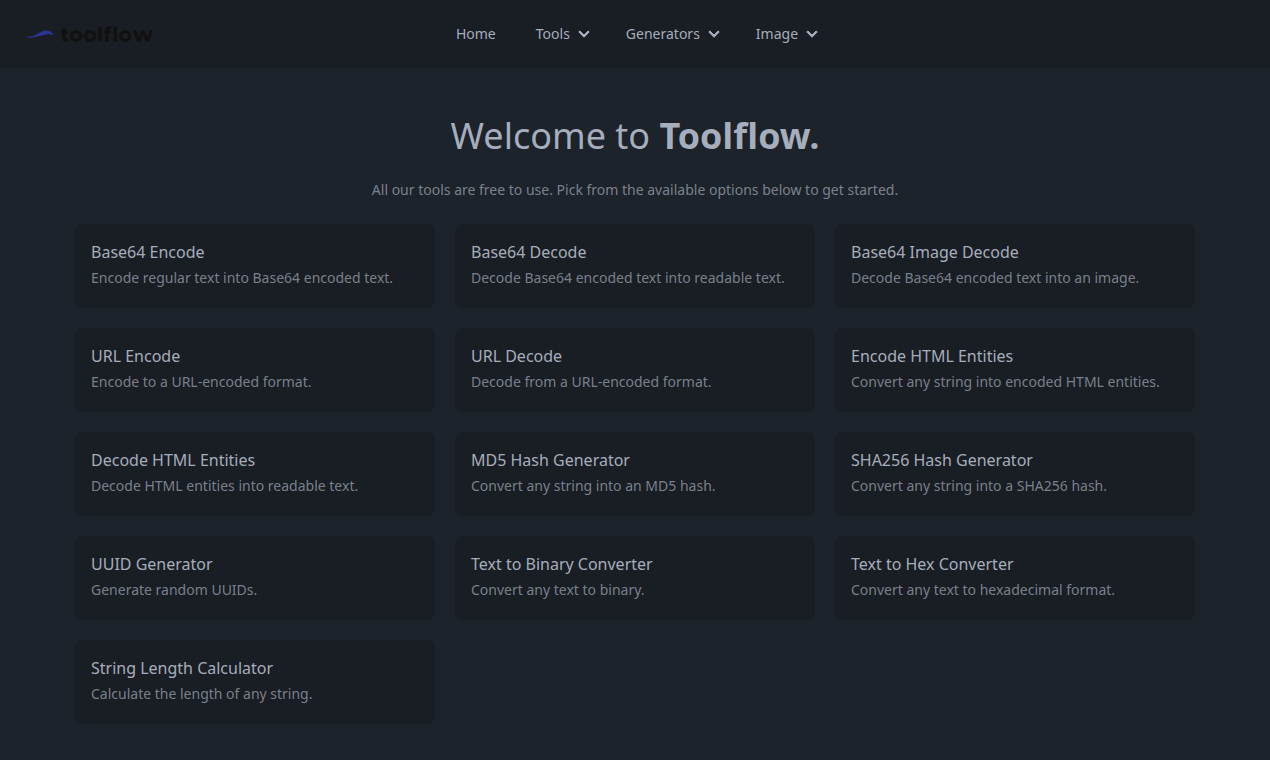The image size is (1270, 760).
Task: Select Decode HTML Entities card
Action: (x=255, y=473)
